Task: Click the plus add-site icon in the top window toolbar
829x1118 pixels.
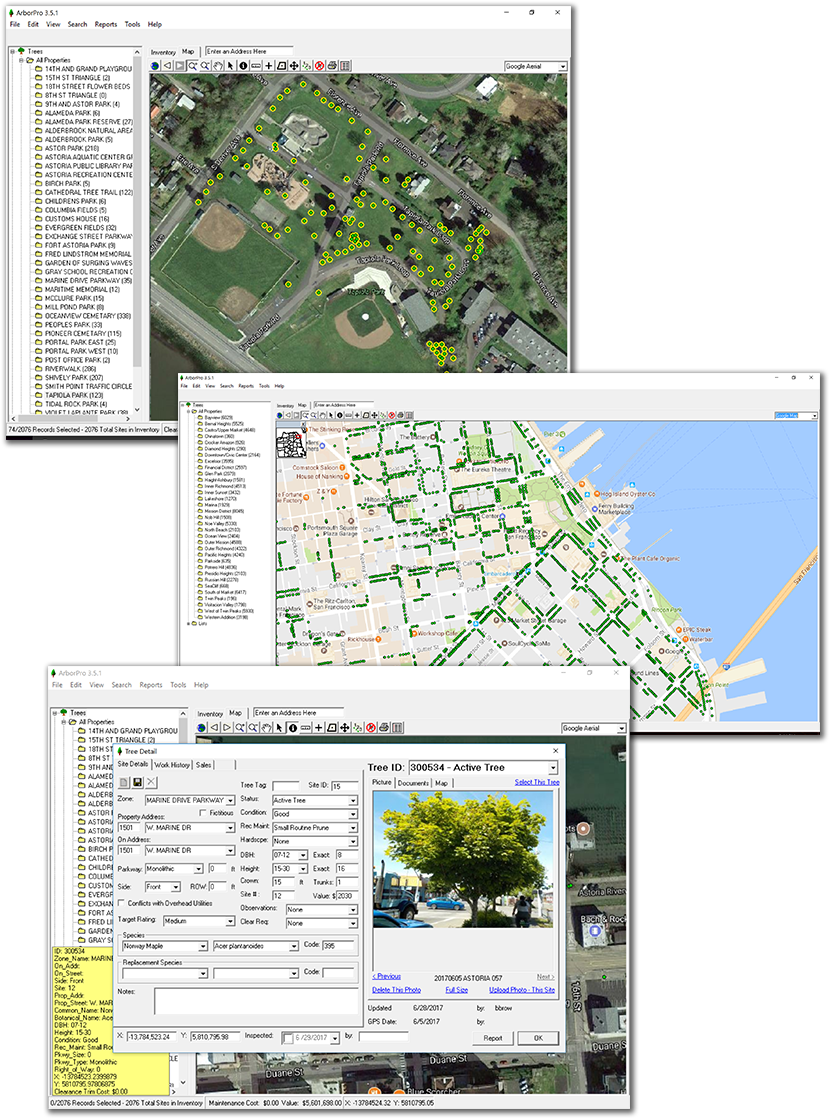Action: tap(269, 66)
